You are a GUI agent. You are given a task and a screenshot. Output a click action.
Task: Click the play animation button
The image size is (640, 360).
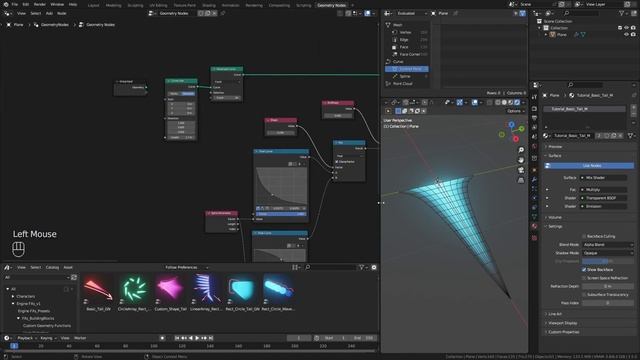click(x=197, y=338)
